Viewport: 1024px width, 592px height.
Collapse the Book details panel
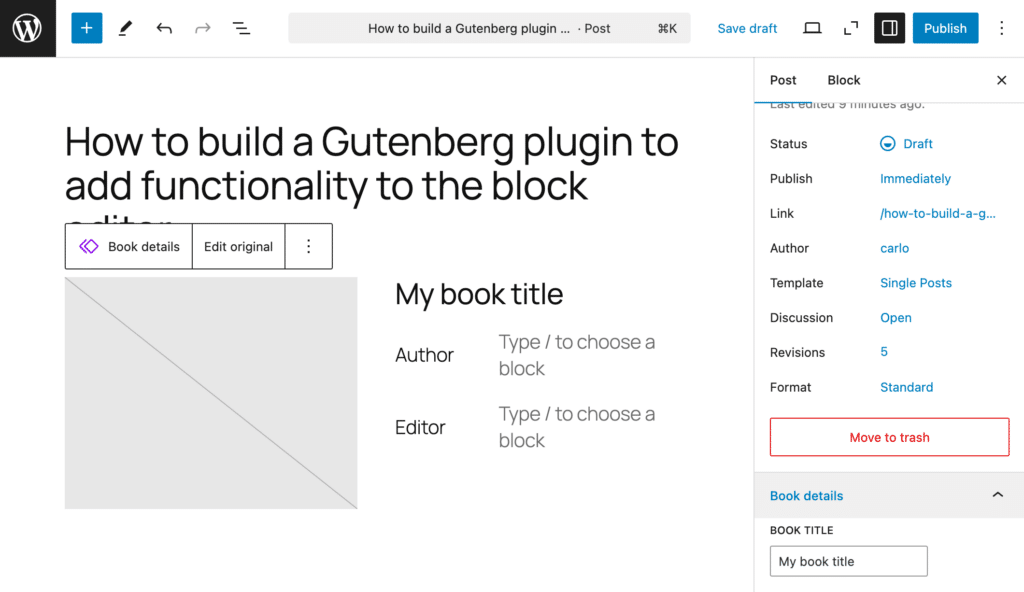997,495
